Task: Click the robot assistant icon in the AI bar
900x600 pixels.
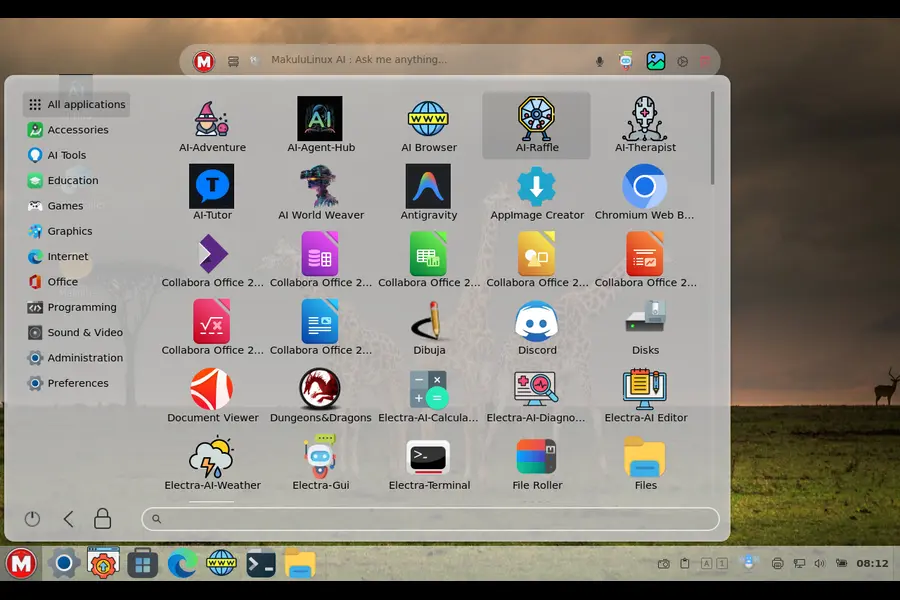Action: click(x=624, y=61)
